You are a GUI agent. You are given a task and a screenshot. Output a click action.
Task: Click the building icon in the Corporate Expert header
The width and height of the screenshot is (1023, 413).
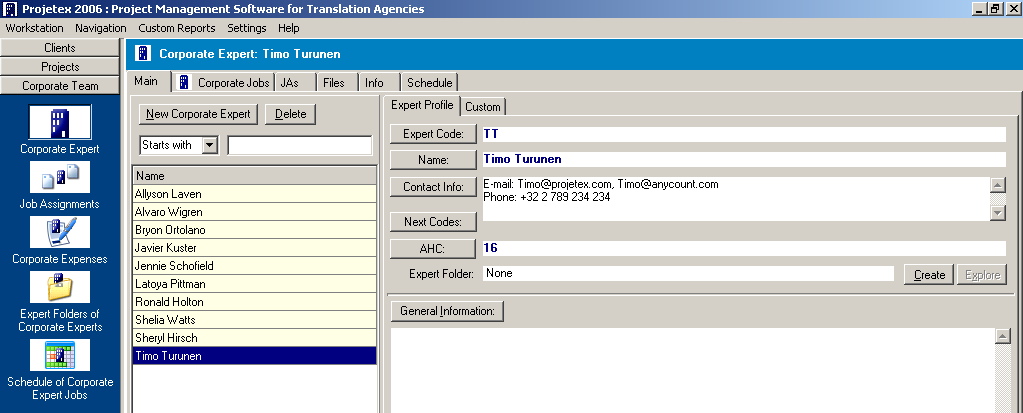[143, 54]
